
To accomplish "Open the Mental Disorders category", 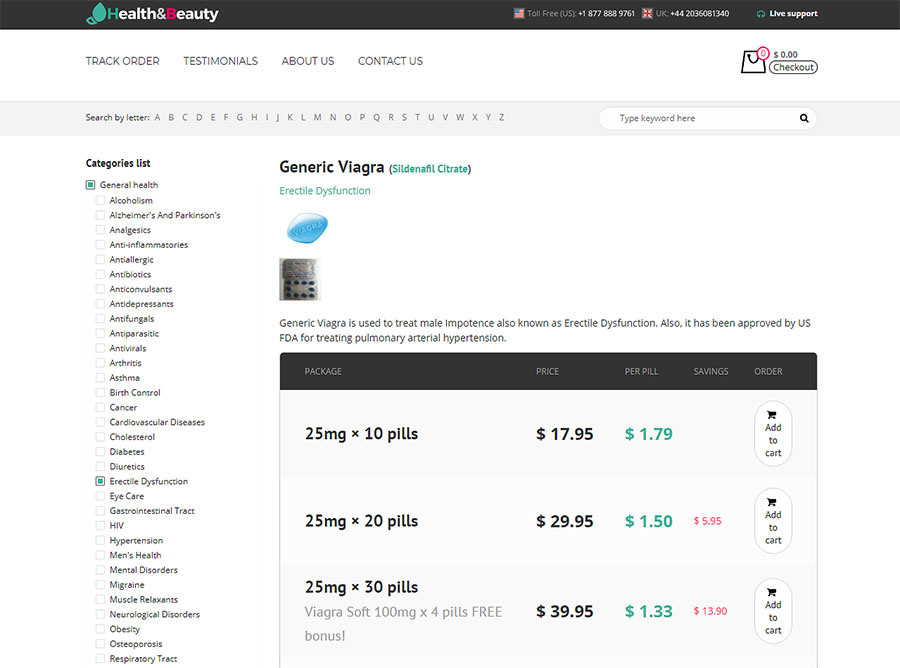I will coord(143,570).
